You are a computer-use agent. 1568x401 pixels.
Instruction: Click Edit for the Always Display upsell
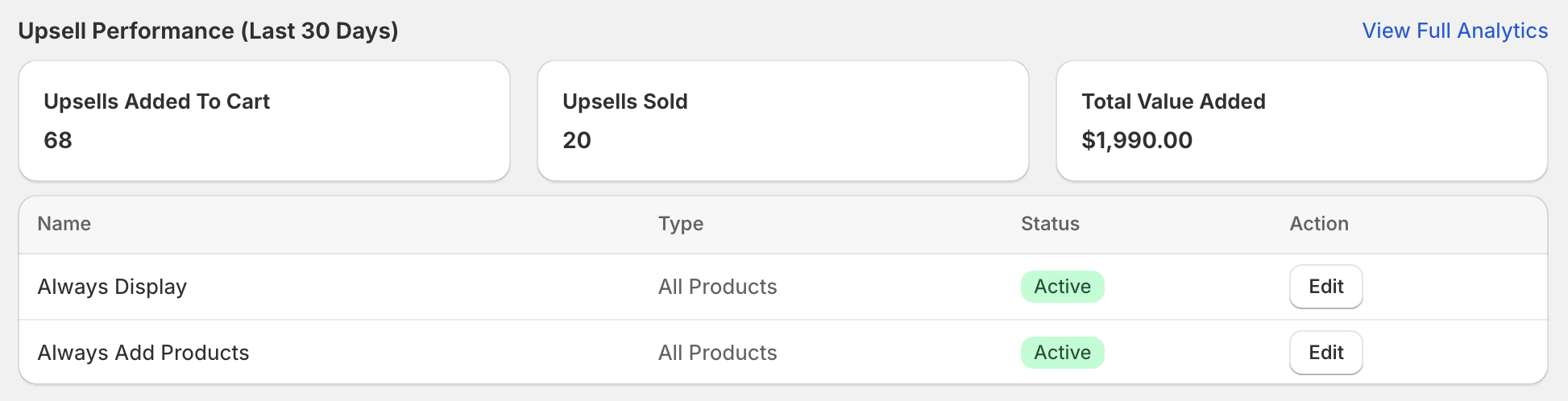point(1325,287)
